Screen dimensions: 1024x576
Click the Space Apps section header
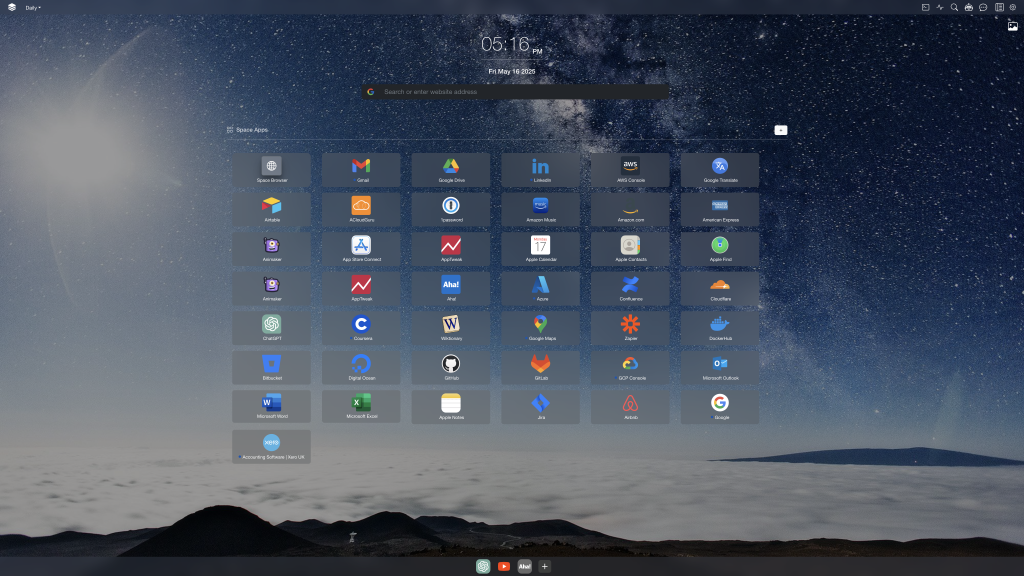point(248,130)
